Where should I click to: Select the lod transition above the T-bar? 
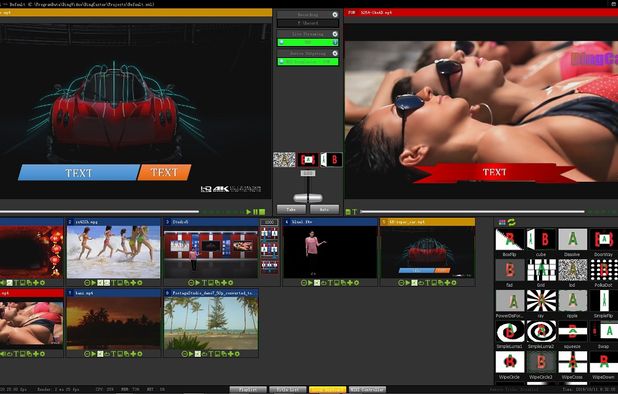coord(284,160)
